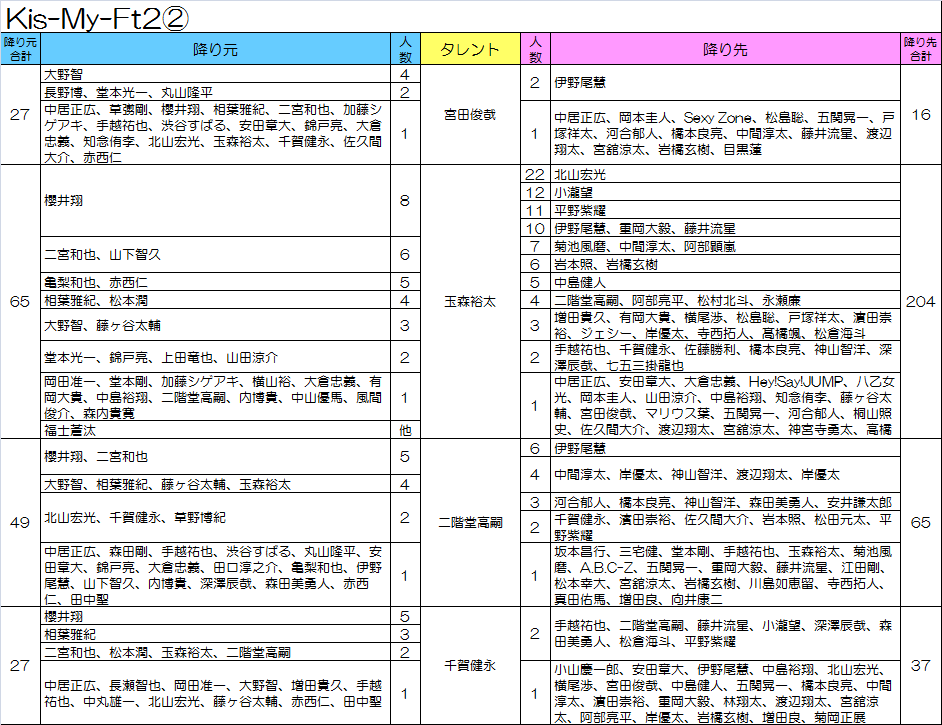Screen dimensions: 942x725
Task: Select the '平野紫耀' cell beside count 11
Action: [x=725, y=210]
